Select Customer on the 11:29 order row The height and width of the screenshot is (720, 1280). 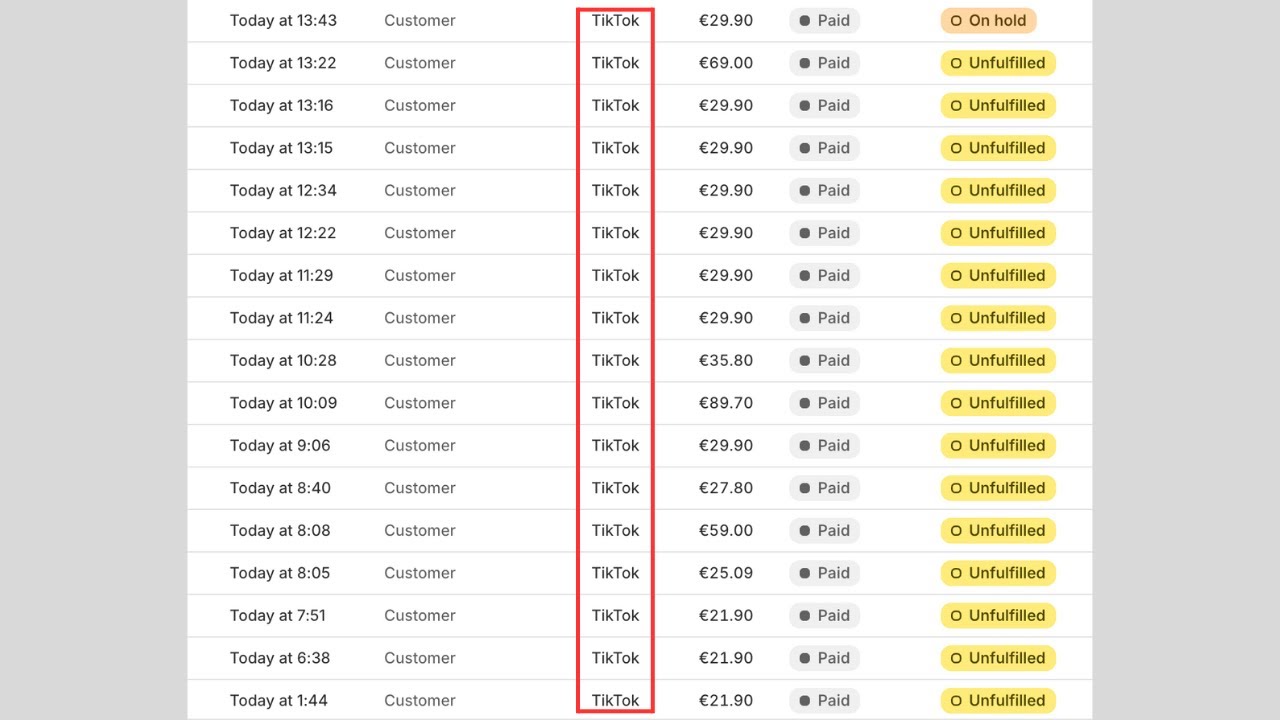pos(420,275)
